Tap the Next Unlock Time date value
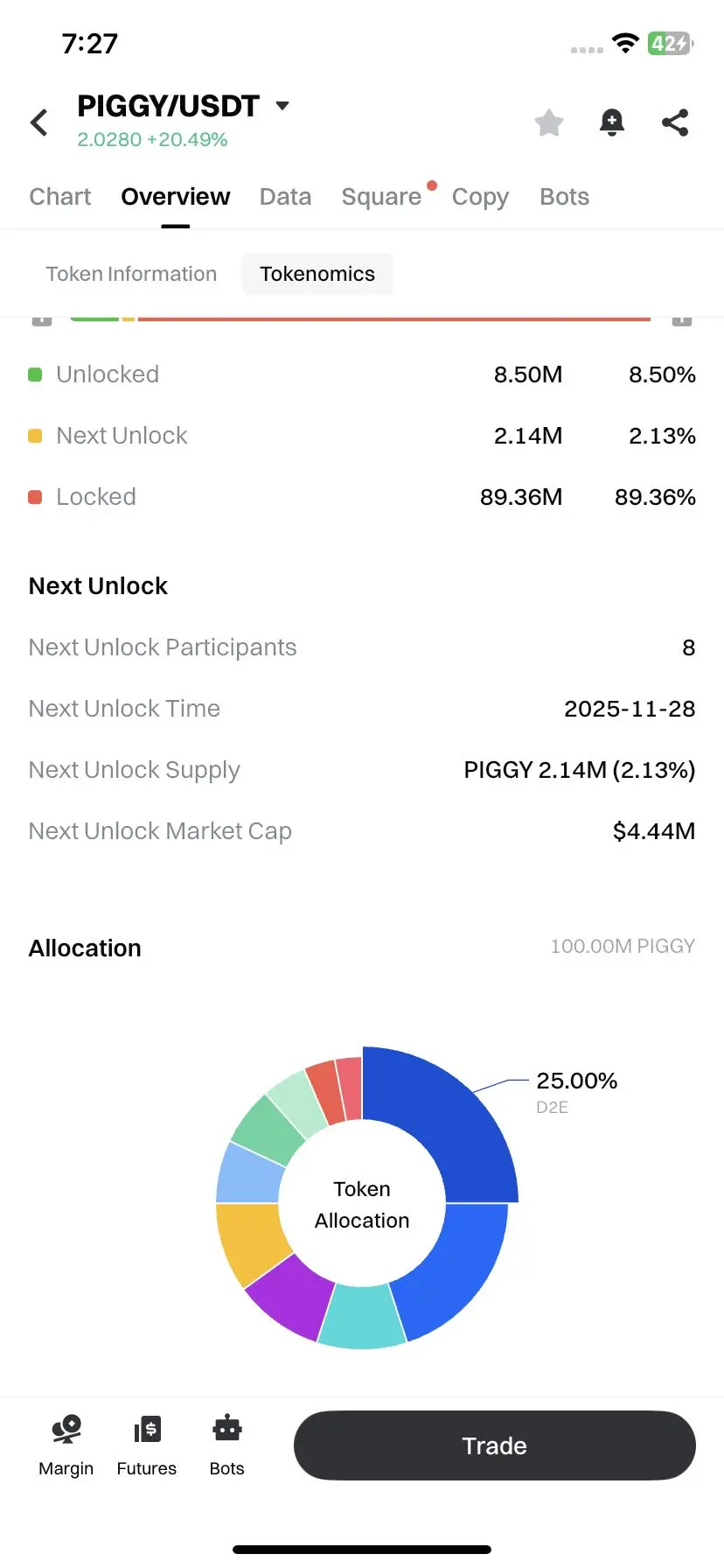This screenshot has height=1568, width=724. tap(630, 709)
